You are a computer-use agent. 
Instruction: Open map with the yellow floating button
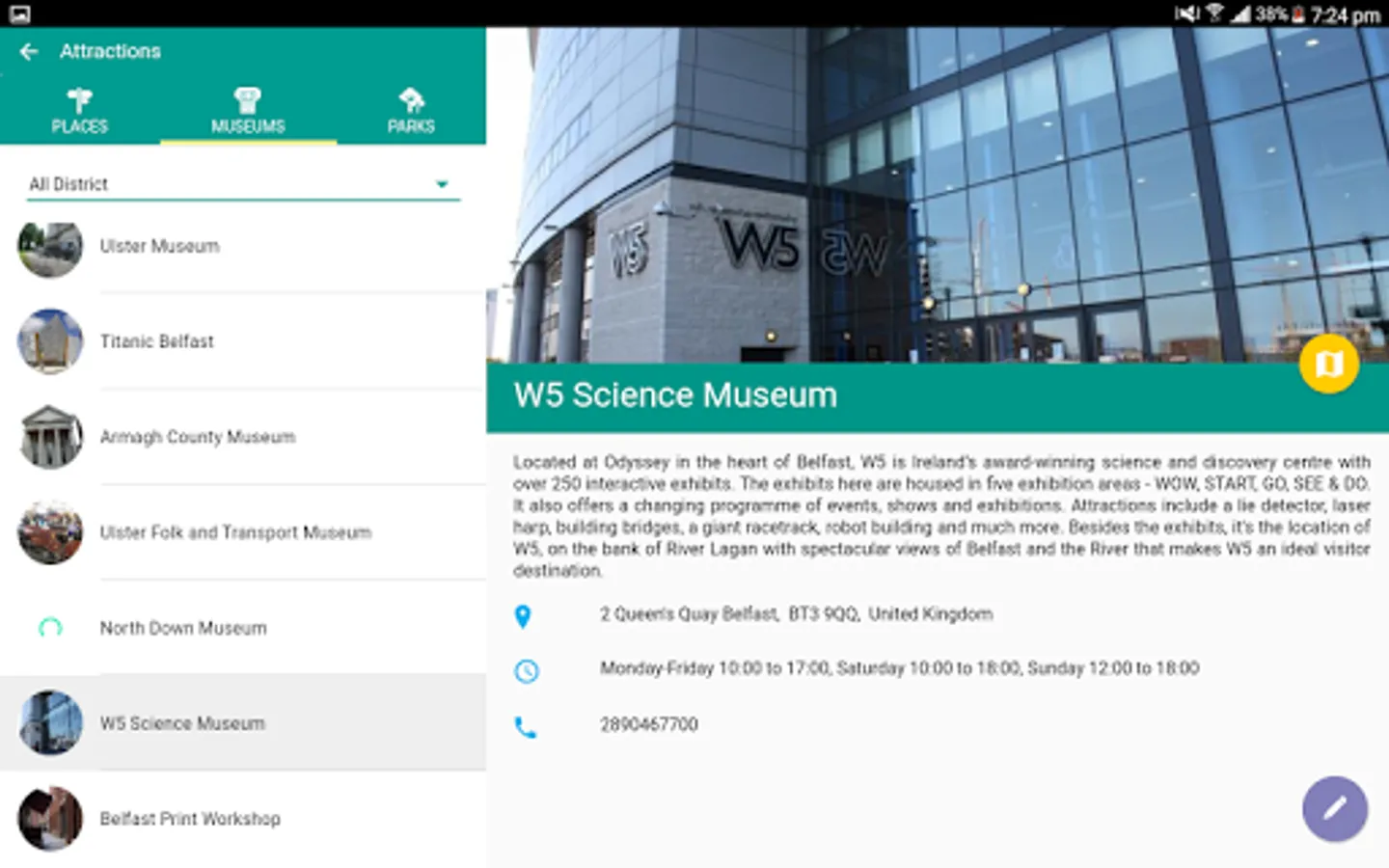(1329, 364)
